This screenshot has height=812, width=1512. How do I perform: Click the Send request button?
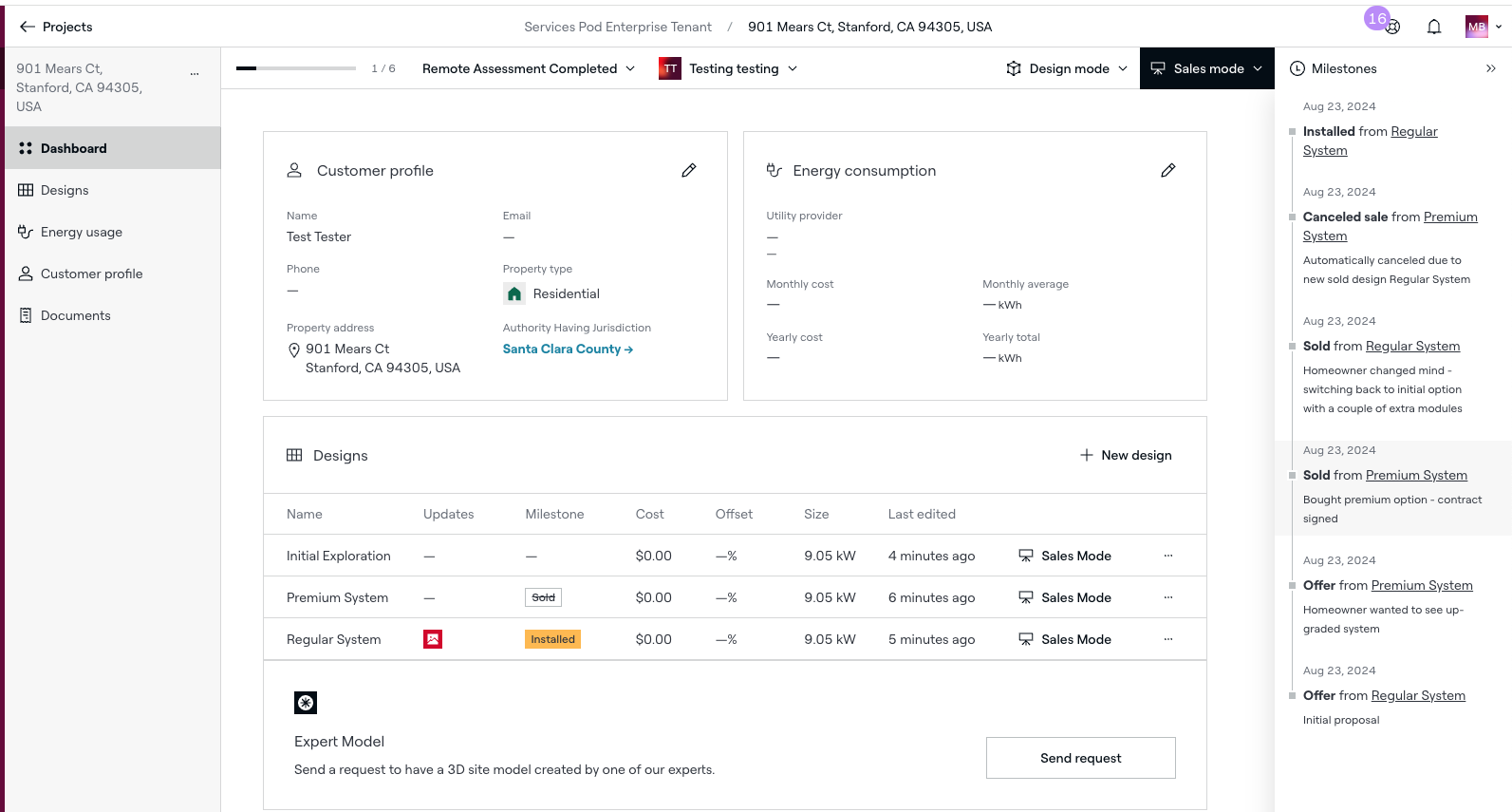click(1080, 758)
